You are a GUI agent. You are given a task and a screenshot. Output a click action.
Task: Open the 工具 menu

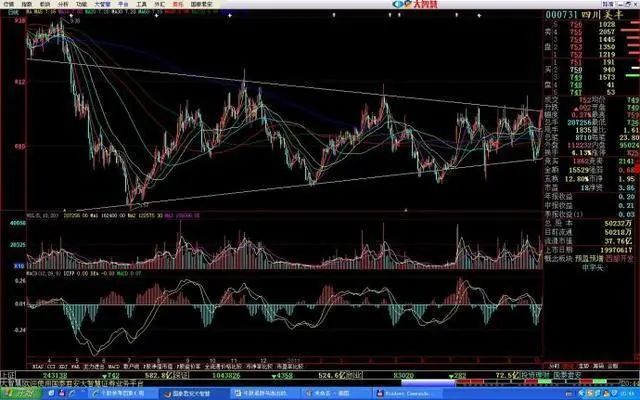tap(141, 4)
